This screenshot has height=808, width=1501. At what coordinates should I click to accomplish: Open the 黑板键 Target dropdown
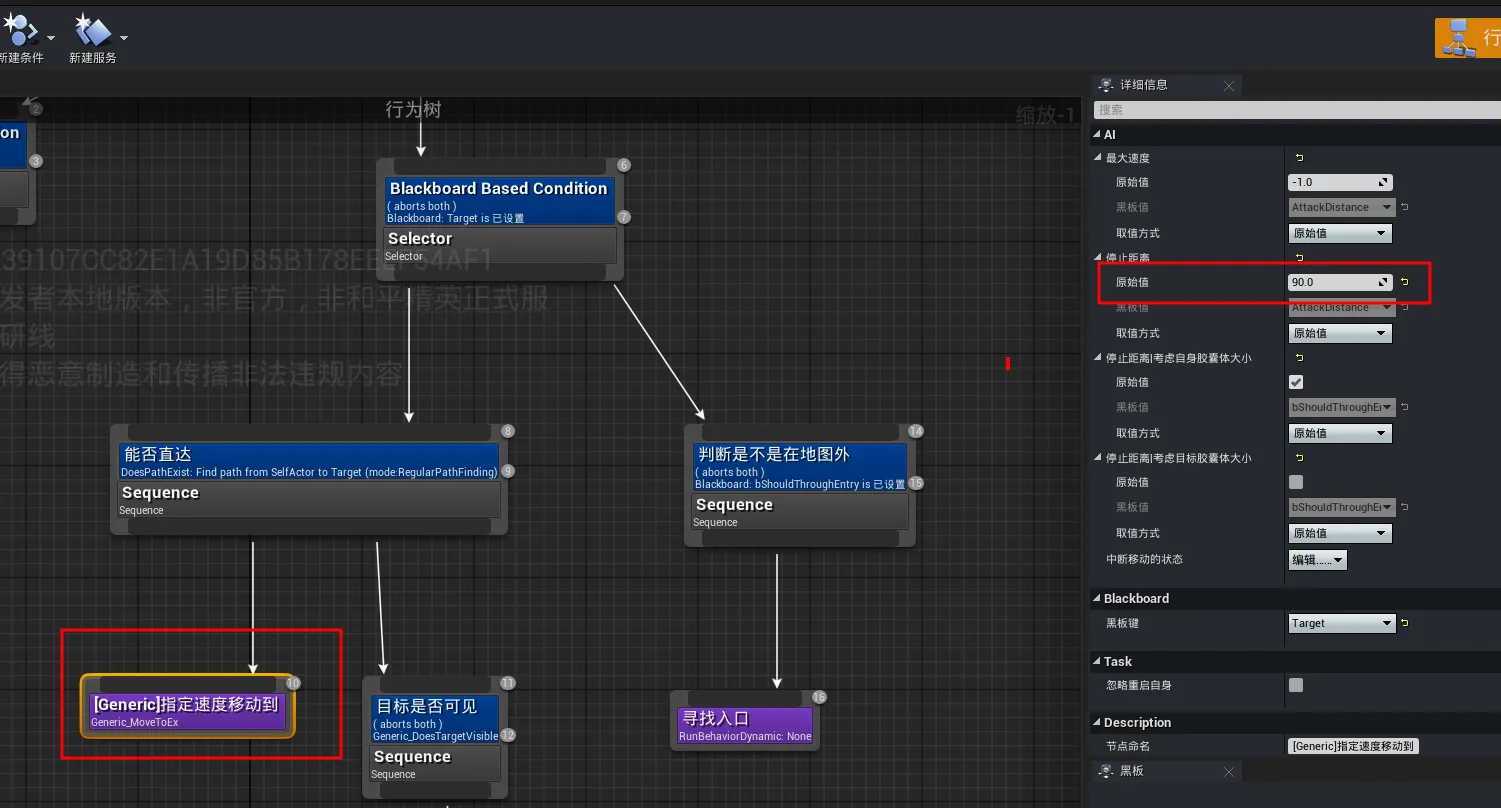coord(1342,623)
